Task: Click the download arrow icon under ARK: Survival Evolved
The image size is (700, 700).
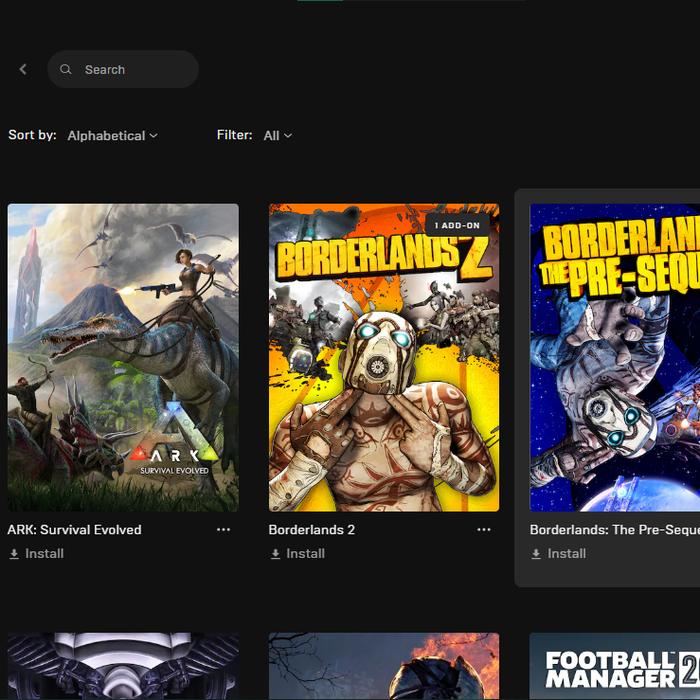Action: [x=14, y=554]
